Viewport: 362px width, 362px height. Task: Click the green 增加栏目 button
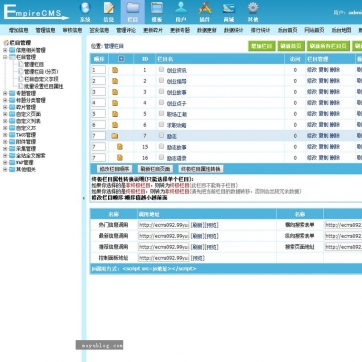pos(262,46)
